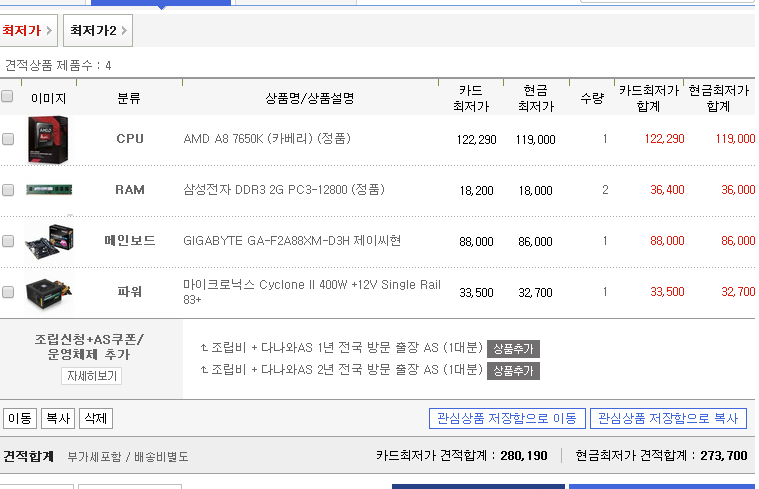Screen dimensions: 759x489
Task: Tick the 메인보드 row checkbox
Action: click(8, 241)
